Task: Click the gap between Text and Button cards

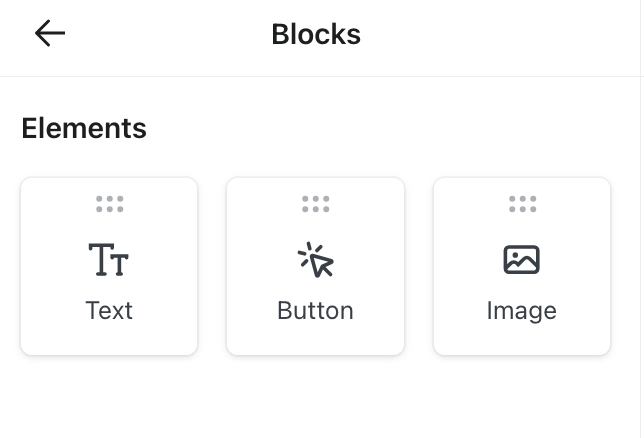Action: point(212,266)
